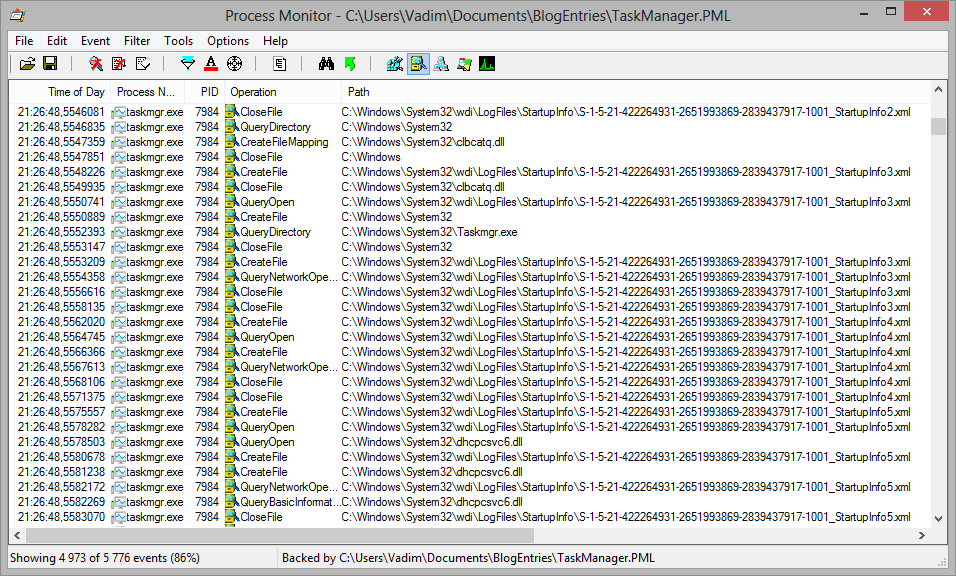Viewport: 956px width, 576px height.
Task: Select dhcpcsvc6.dll path in QueryBasicInformat row
Action: point(432,502)
